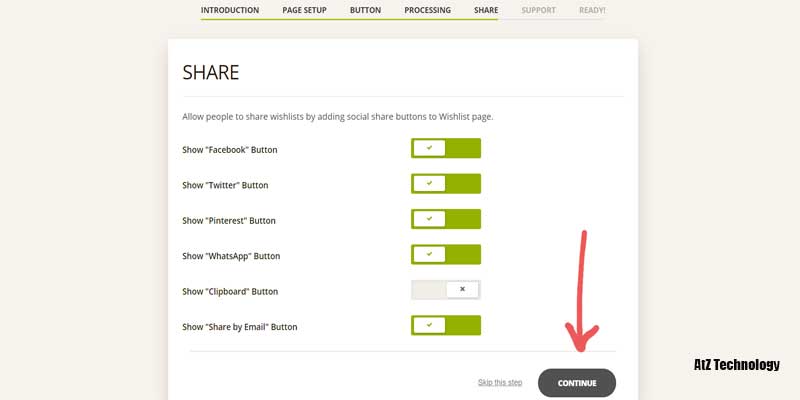800x400 pixels.
Task: Click the Show "Pinterest" Button label text
Action: [228, 220]
